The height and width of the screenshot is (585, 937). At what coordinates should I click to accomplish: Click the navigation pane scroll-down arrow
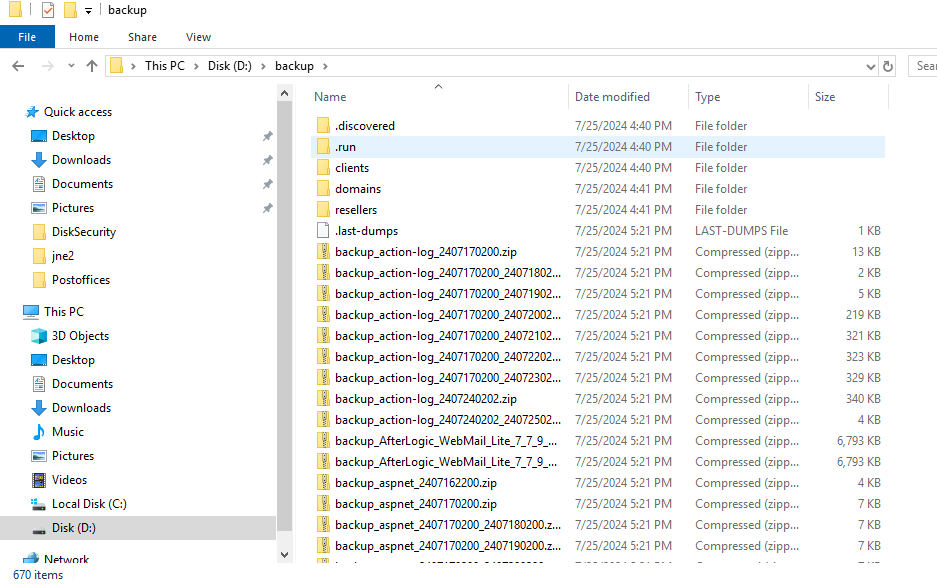pos(285,554)
